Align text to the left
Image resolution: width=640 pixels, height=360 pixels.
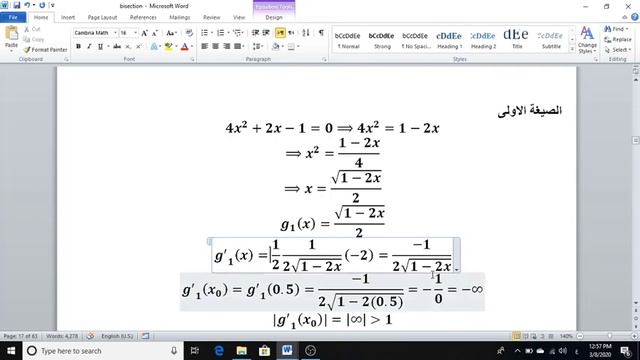coord(204,47)
